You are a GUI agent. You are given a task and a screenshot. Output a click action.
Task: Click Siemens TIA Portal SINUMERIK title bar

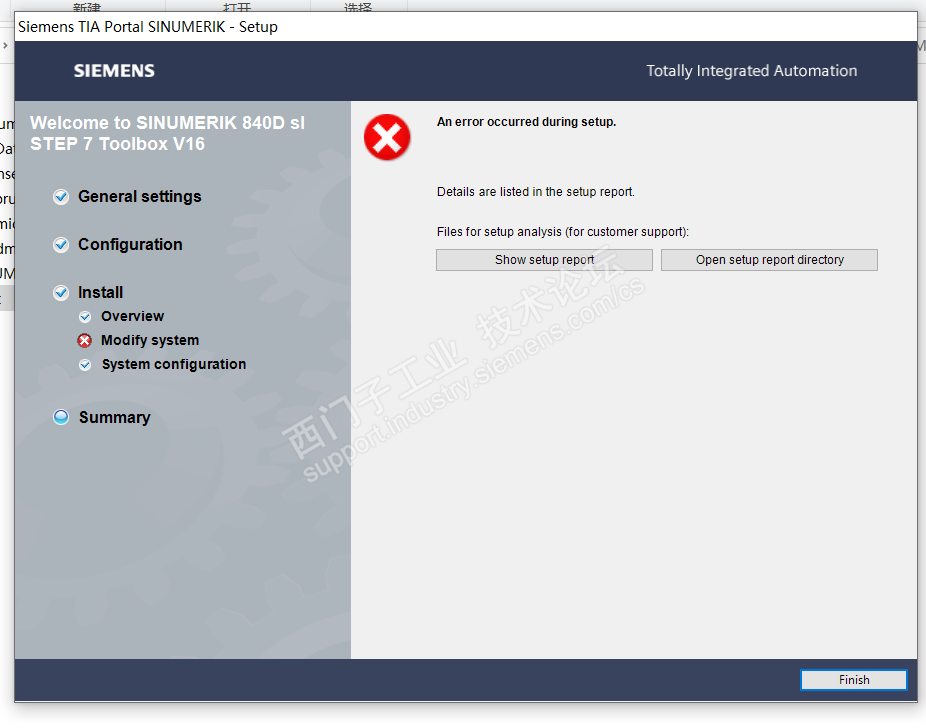coord(465,27)
